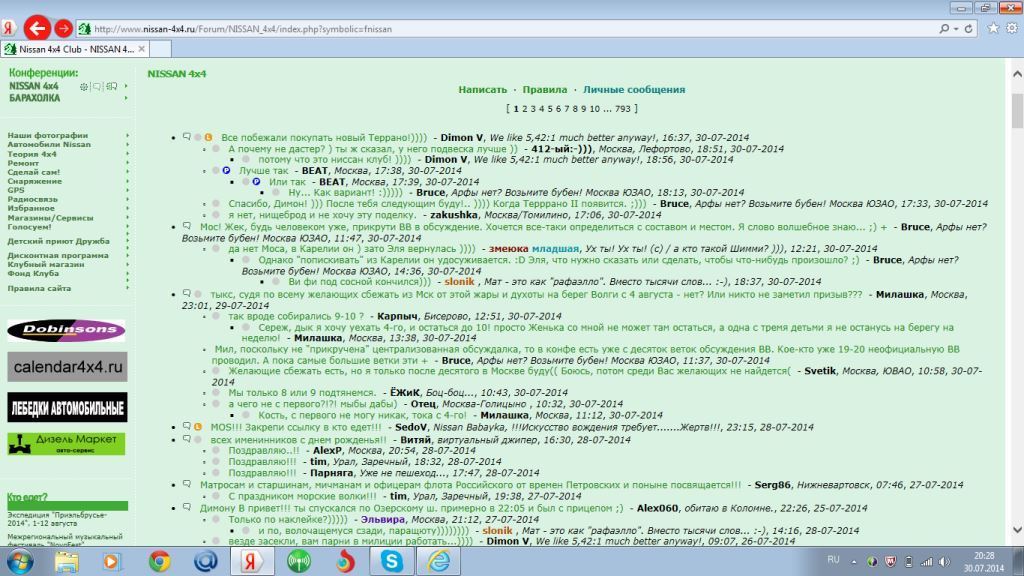Open 'всех именинников с днем рожденья' topic
This screenshot has width=1024, height=576.
pyautogui.click(x=298, y=440)
